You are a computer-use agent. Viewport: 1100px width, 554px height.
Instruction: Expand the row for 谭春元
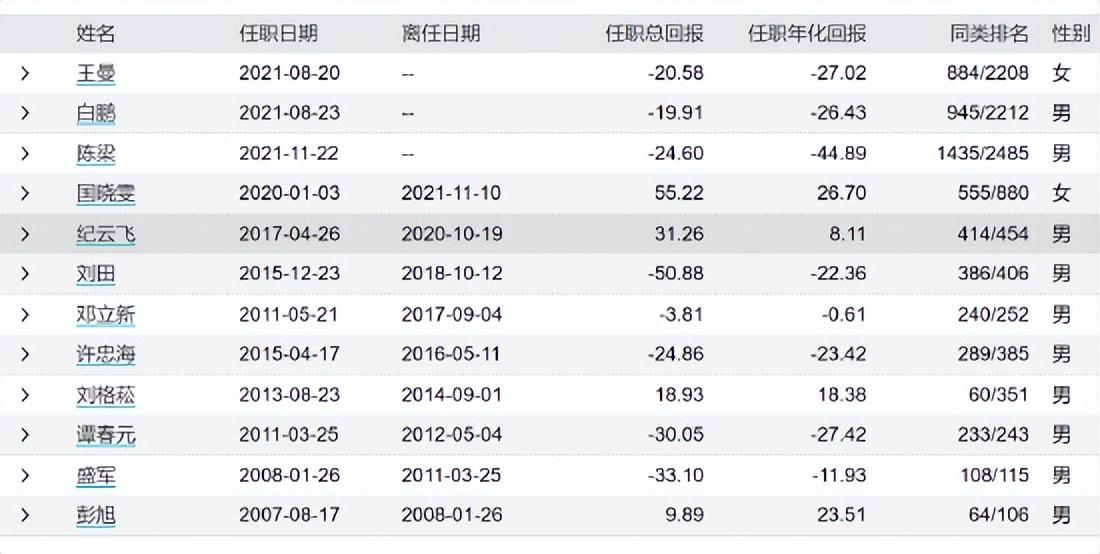pyautogui.click(x=25, y=435)
